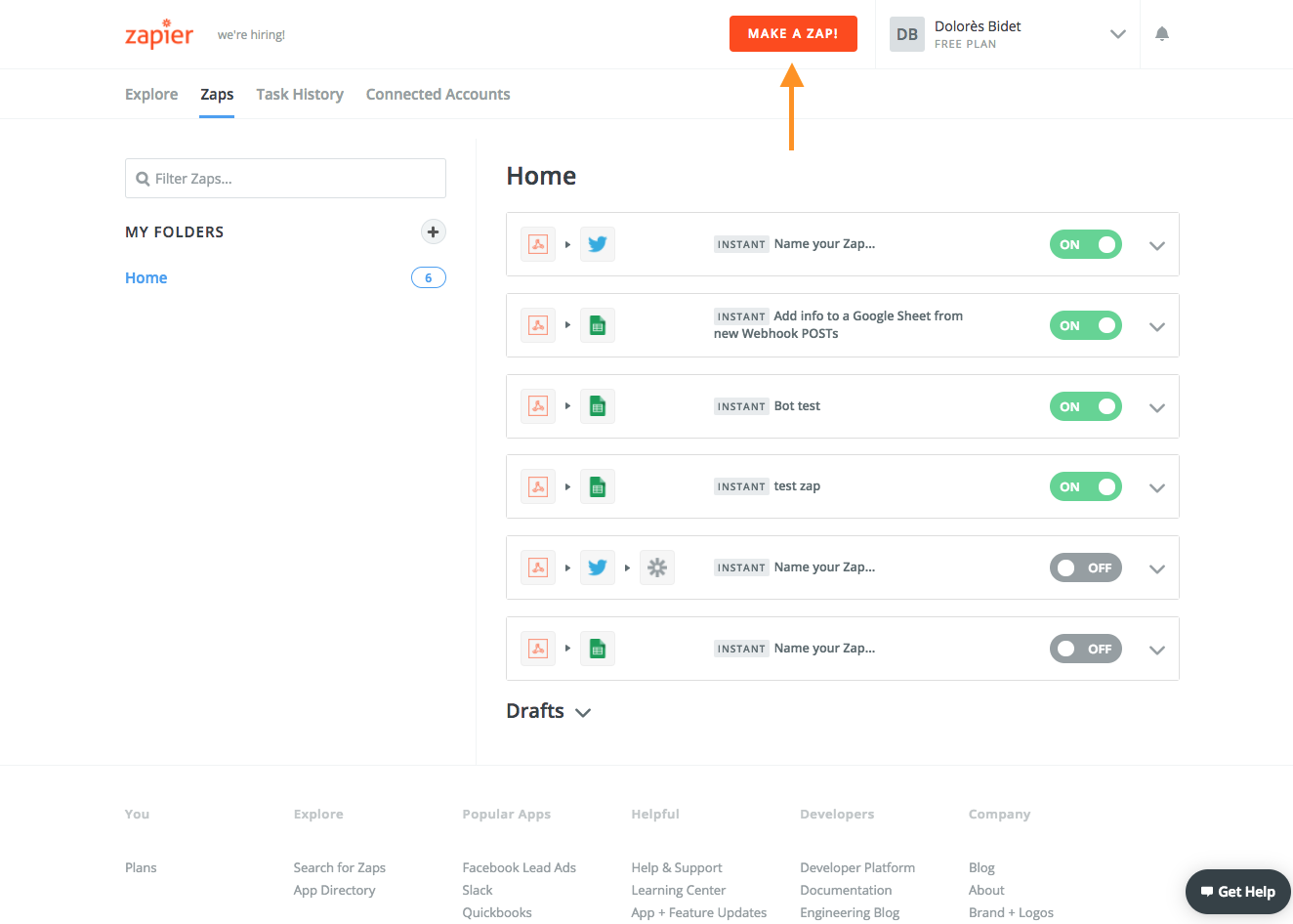Switch off the test zap toggle
This screenshot has width=1293, height=924.
click(1086, 486)
